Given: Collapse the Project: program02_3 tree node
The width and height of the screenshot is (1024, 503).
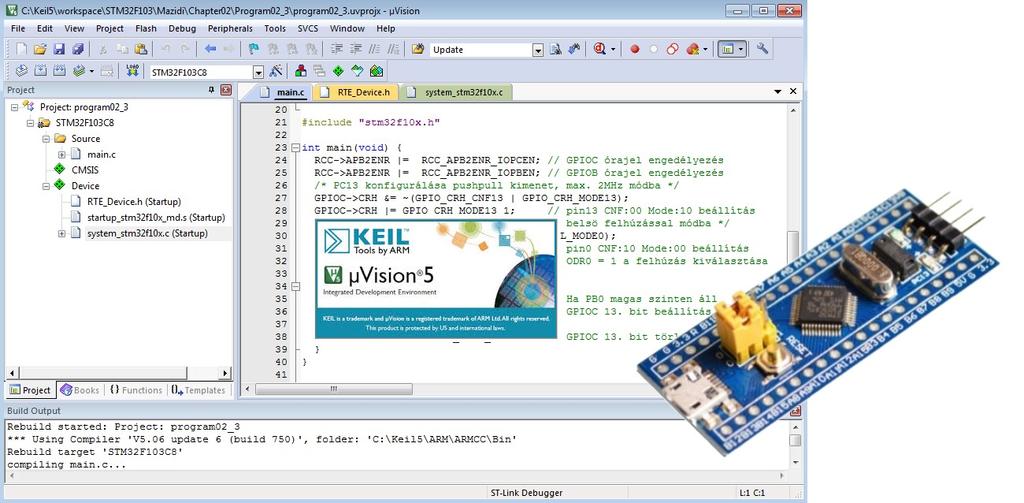Looking at the screenshot, I should click(x=14, y=107).
